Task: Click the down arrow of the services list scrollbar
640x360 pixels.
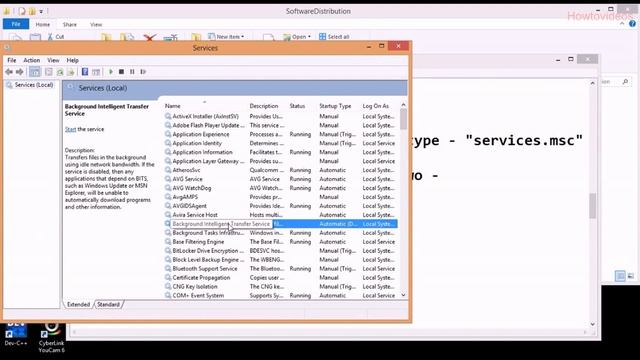Action: tap(403, 295)
